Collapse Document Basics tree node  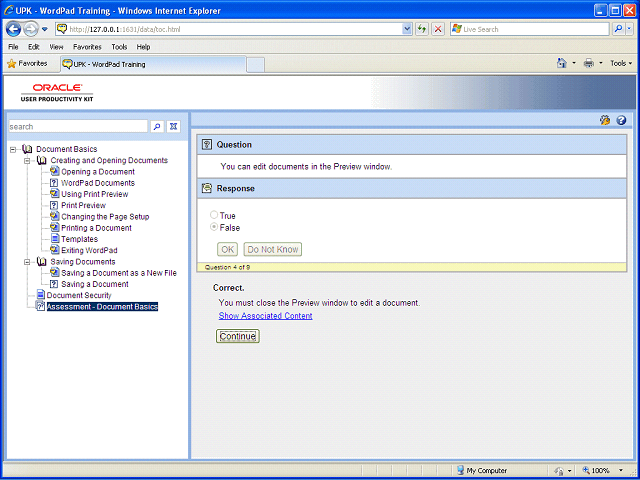tap(13, 150)
